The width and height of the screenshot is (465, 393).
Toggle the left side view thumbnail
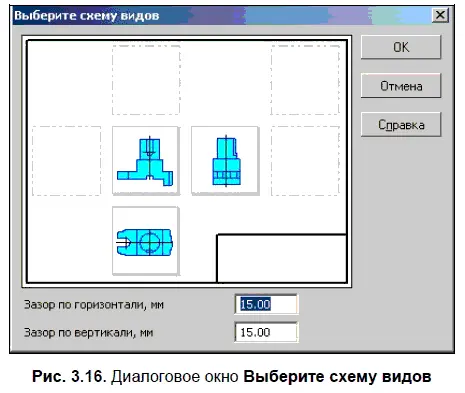point(225,160)
